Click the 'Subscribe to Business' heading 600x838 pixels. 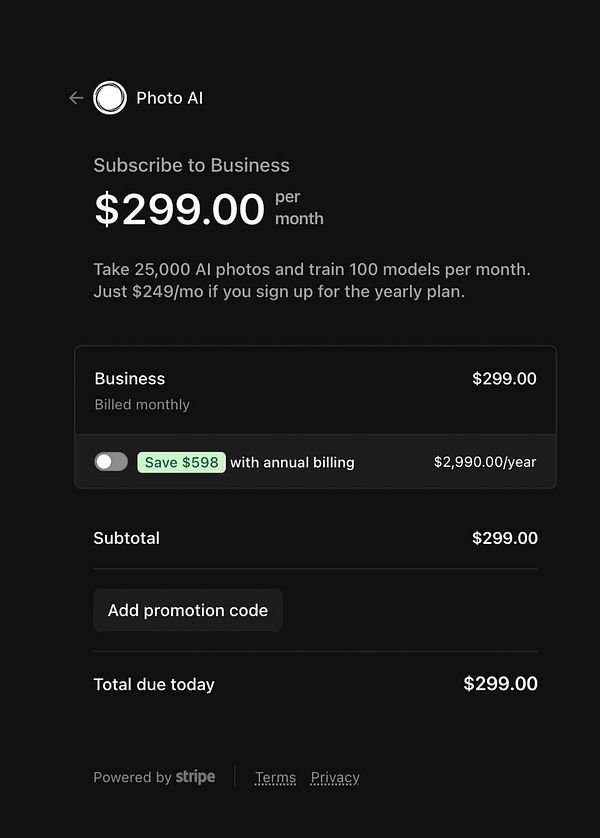[x=192, y=166]
